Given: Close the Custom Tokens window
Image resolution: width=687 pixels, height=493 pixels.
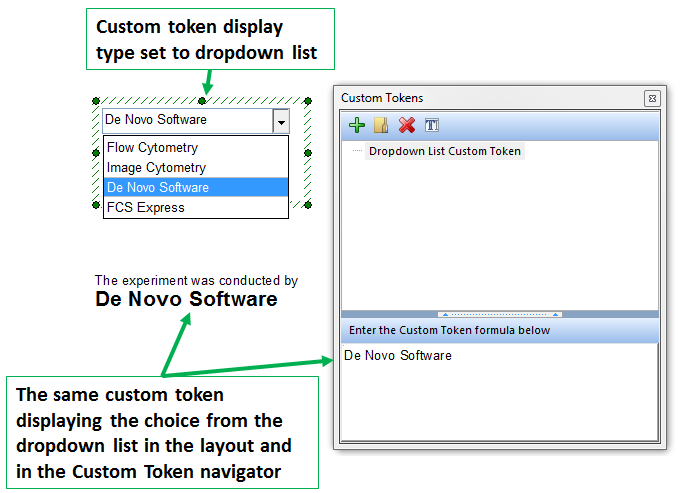Looking at the screenshot, I should click(x=652, y=98).
